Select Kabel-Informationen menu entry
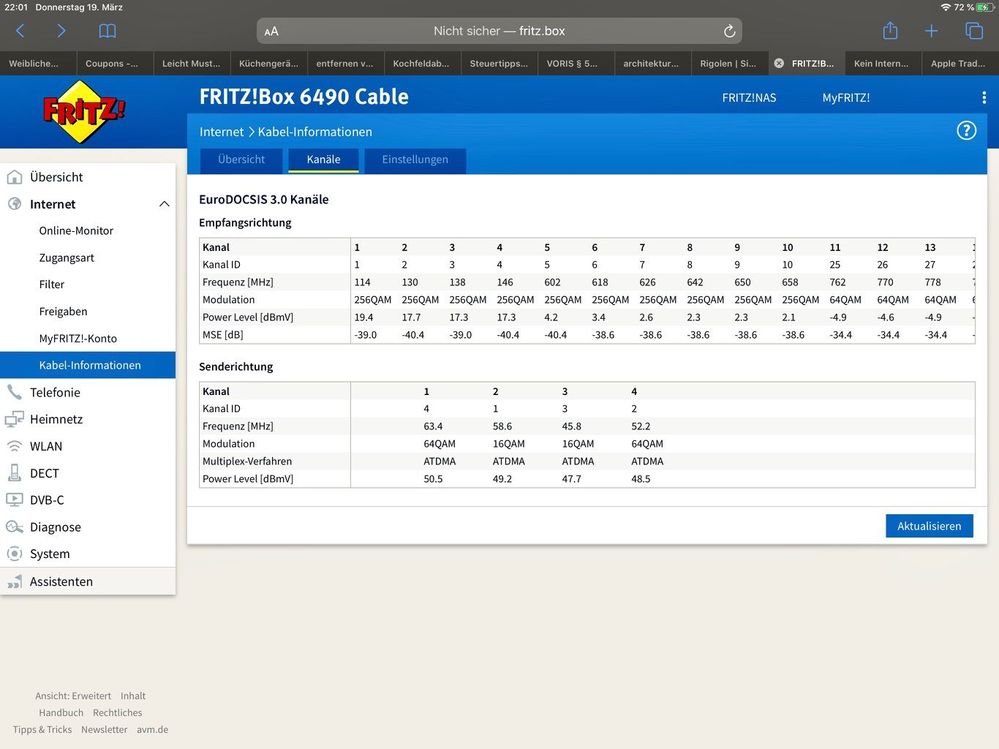999x749 pixels. (88, 365)
